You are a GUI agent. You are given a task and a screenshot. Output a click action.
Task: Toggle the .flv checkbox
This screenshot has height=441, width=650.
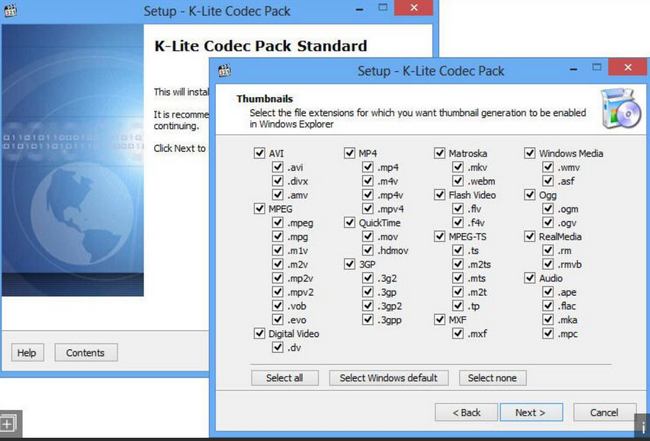click(458, 209)
